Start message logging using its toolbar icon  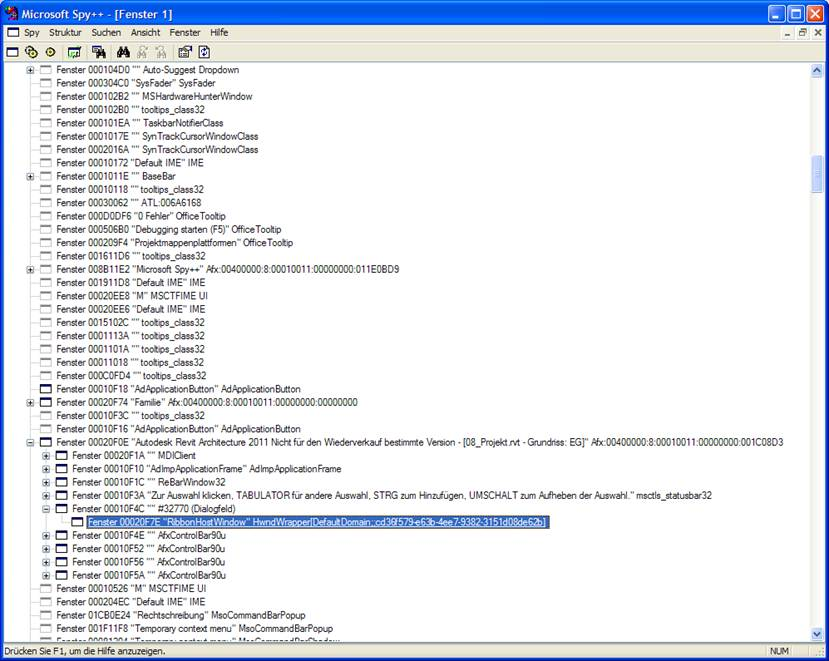coord(75,50)
